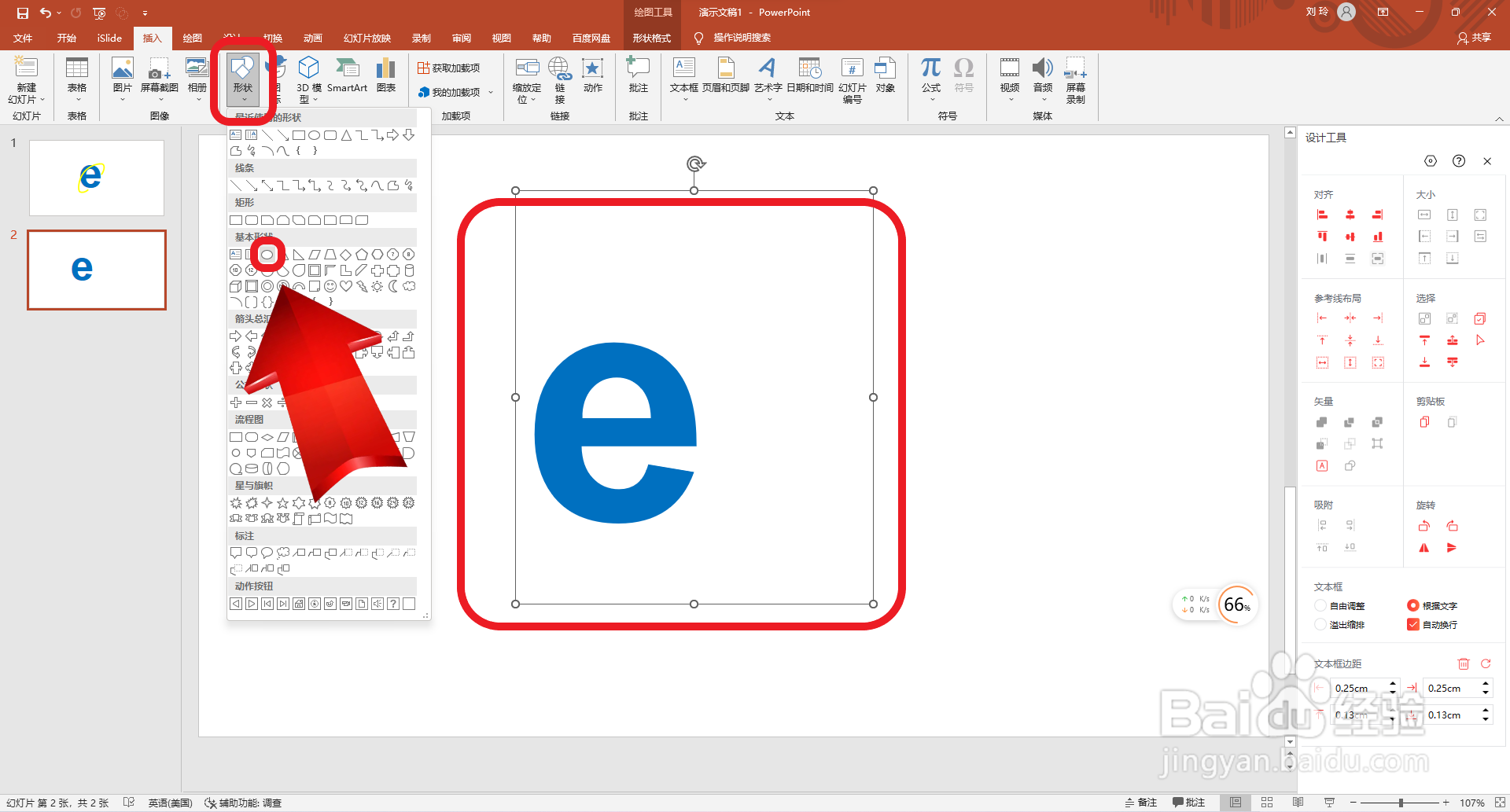Select the flowchart decision diamond shape

point(267,437)
